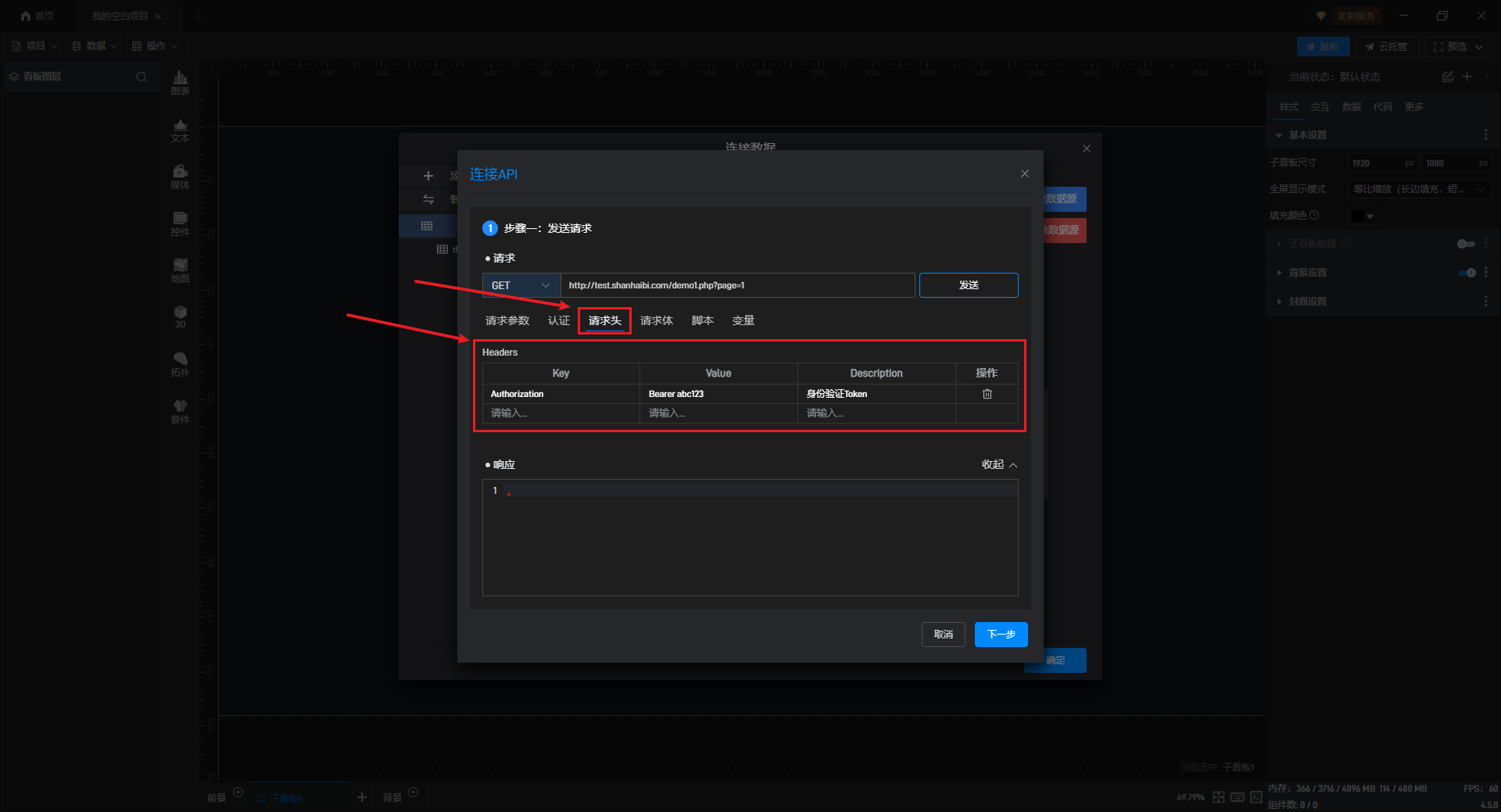The image size is (1501, 812).
Task: Click the request URL input field
Action: coord(736,285)
